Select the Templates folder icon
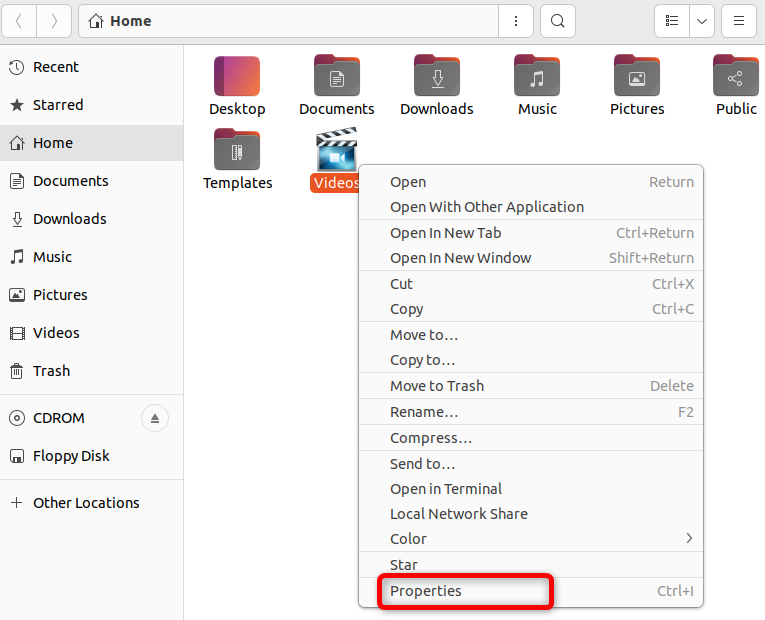 [x=237, y=150]
